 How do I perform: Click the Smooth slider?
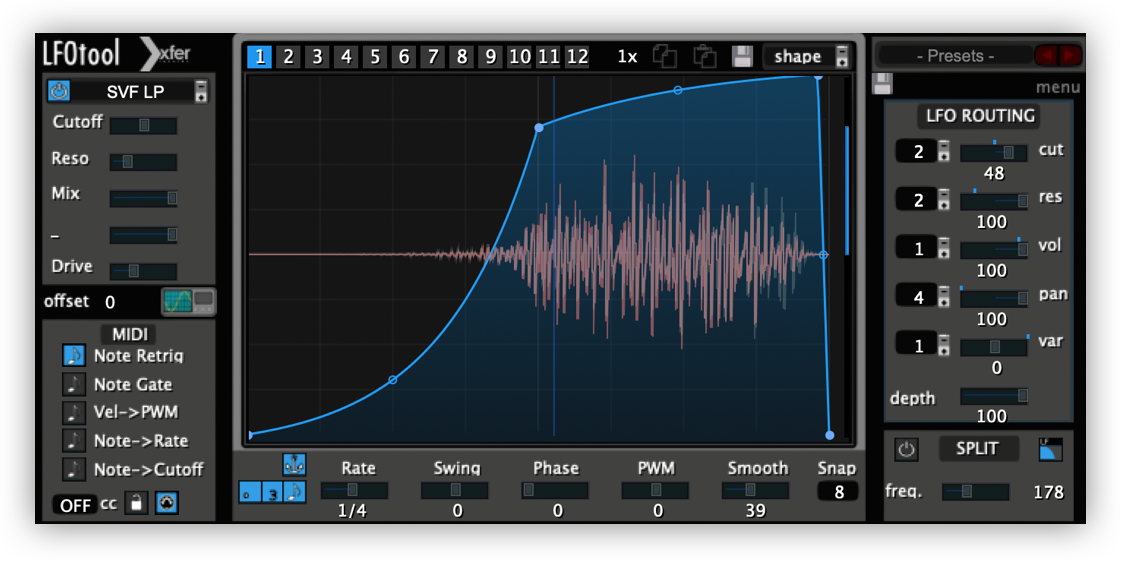tap(755, 490)
